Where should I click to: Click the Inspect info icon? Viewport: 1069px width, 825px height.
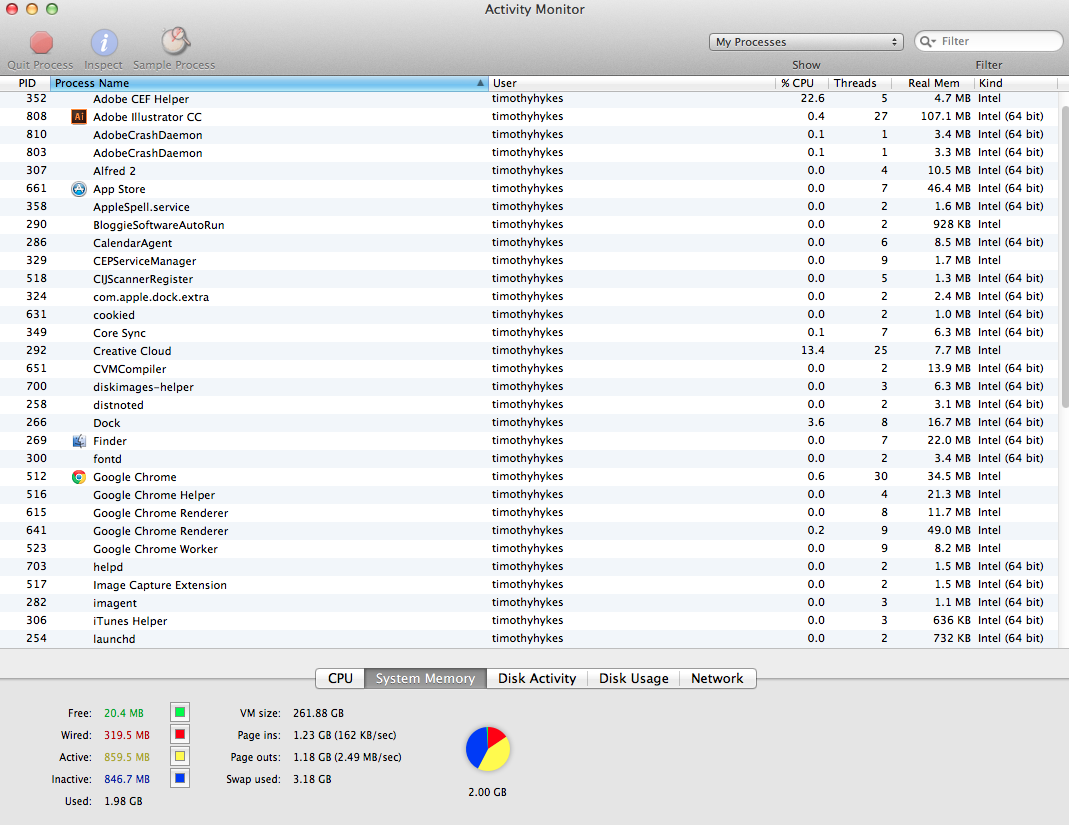click(104, 43)
